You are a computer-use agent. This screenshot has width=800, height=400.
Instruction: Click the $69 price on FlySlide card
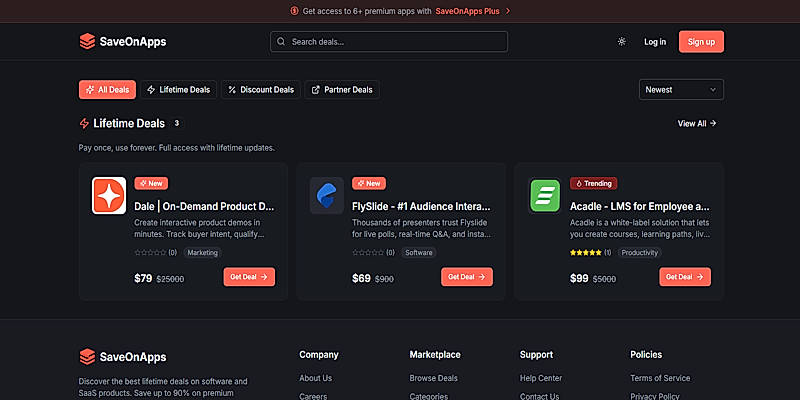[361, 279]
